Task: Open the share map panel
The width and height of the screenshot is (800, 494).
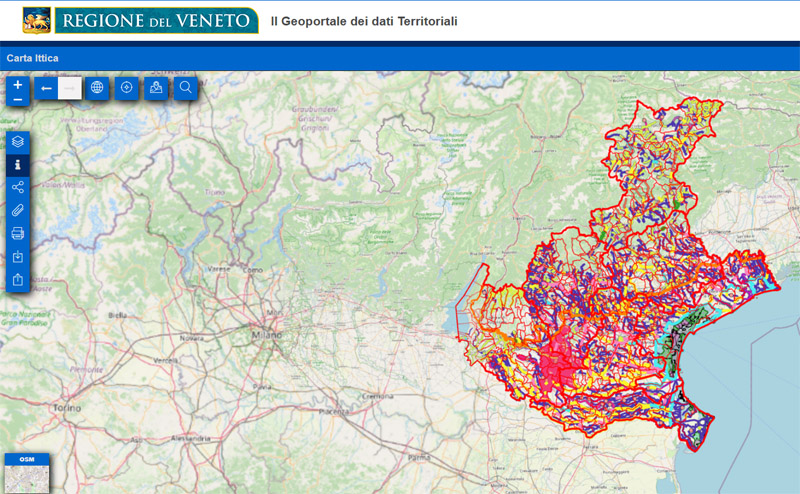Action: (18, 188)
